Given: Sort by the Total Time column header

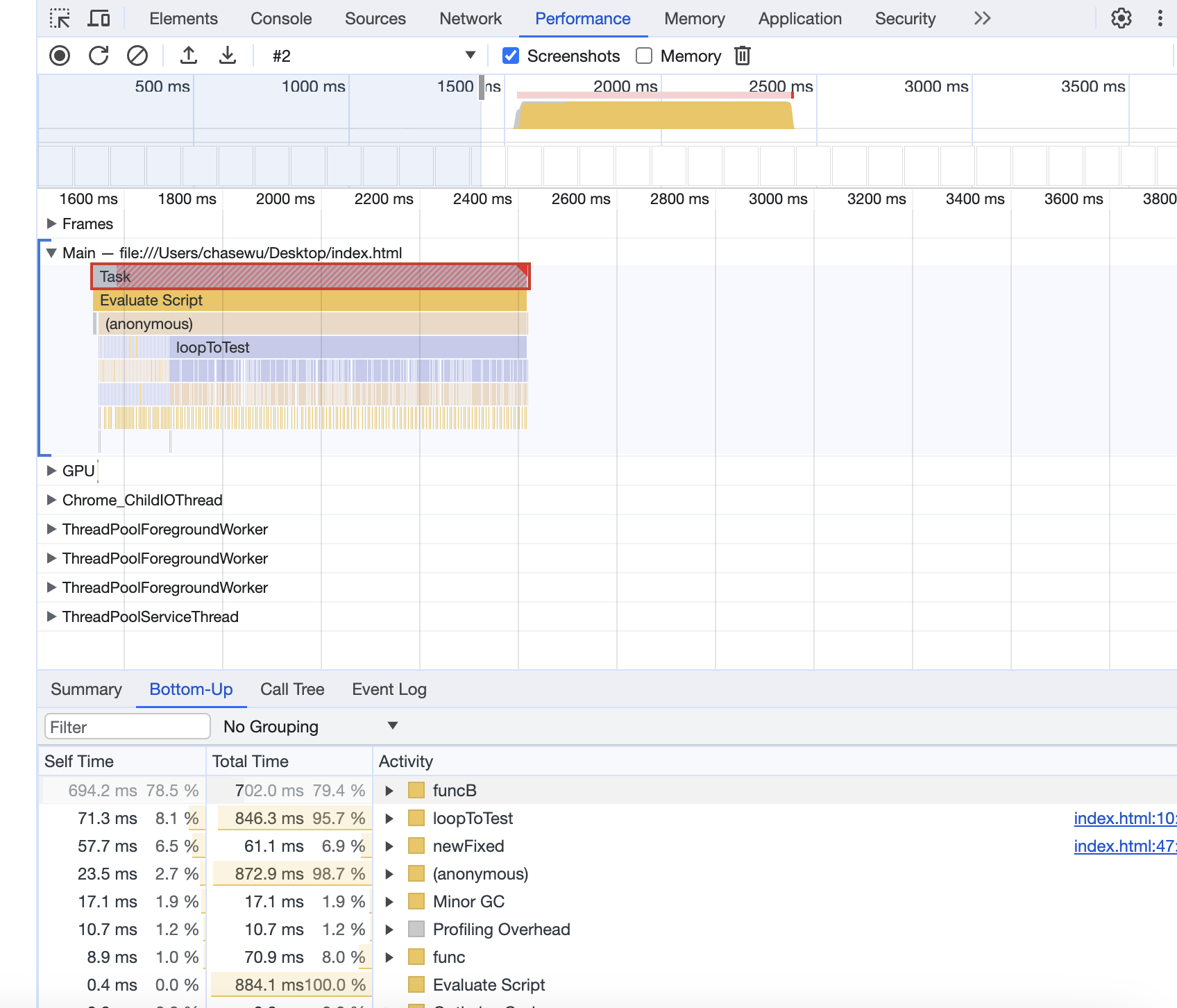Looking at the screenshot, I should (289, 762).
